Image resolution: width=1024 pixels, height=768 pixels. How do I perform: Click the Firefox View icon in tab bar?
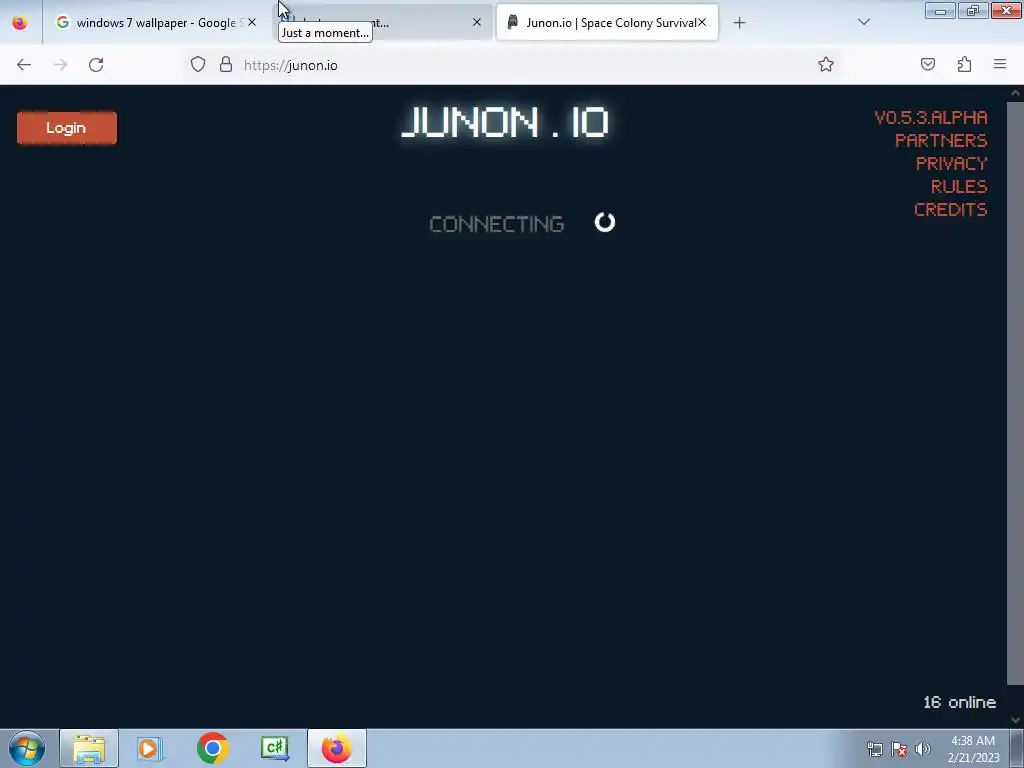(20, 23)
